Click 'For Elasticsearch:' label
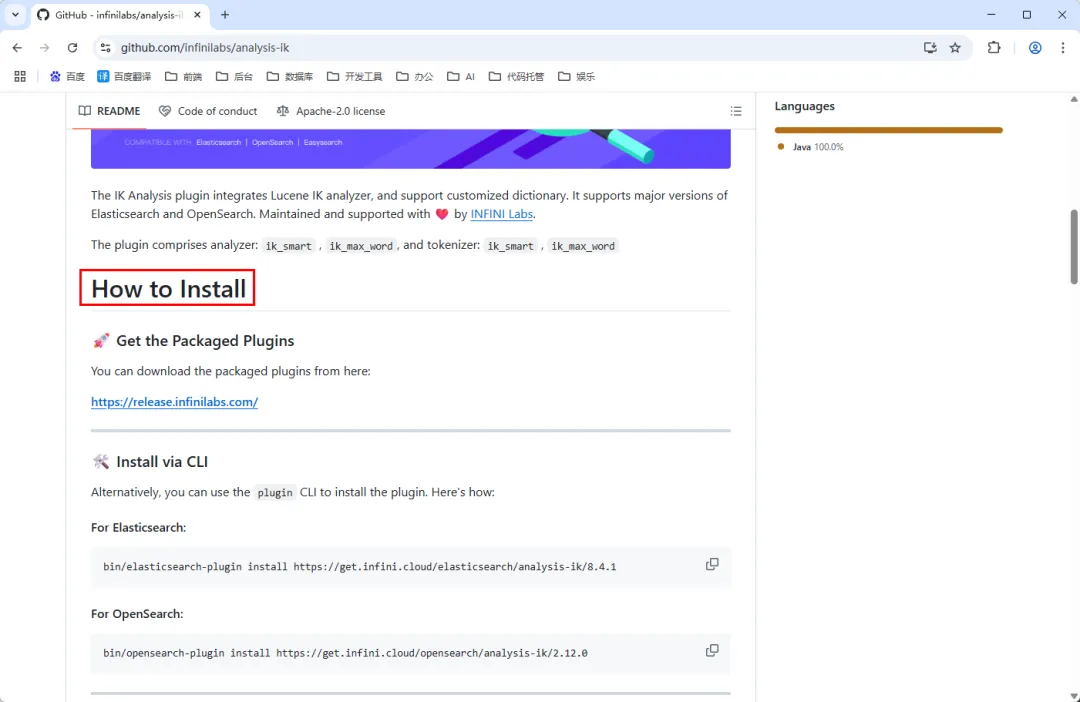 [x=138, y=527]
